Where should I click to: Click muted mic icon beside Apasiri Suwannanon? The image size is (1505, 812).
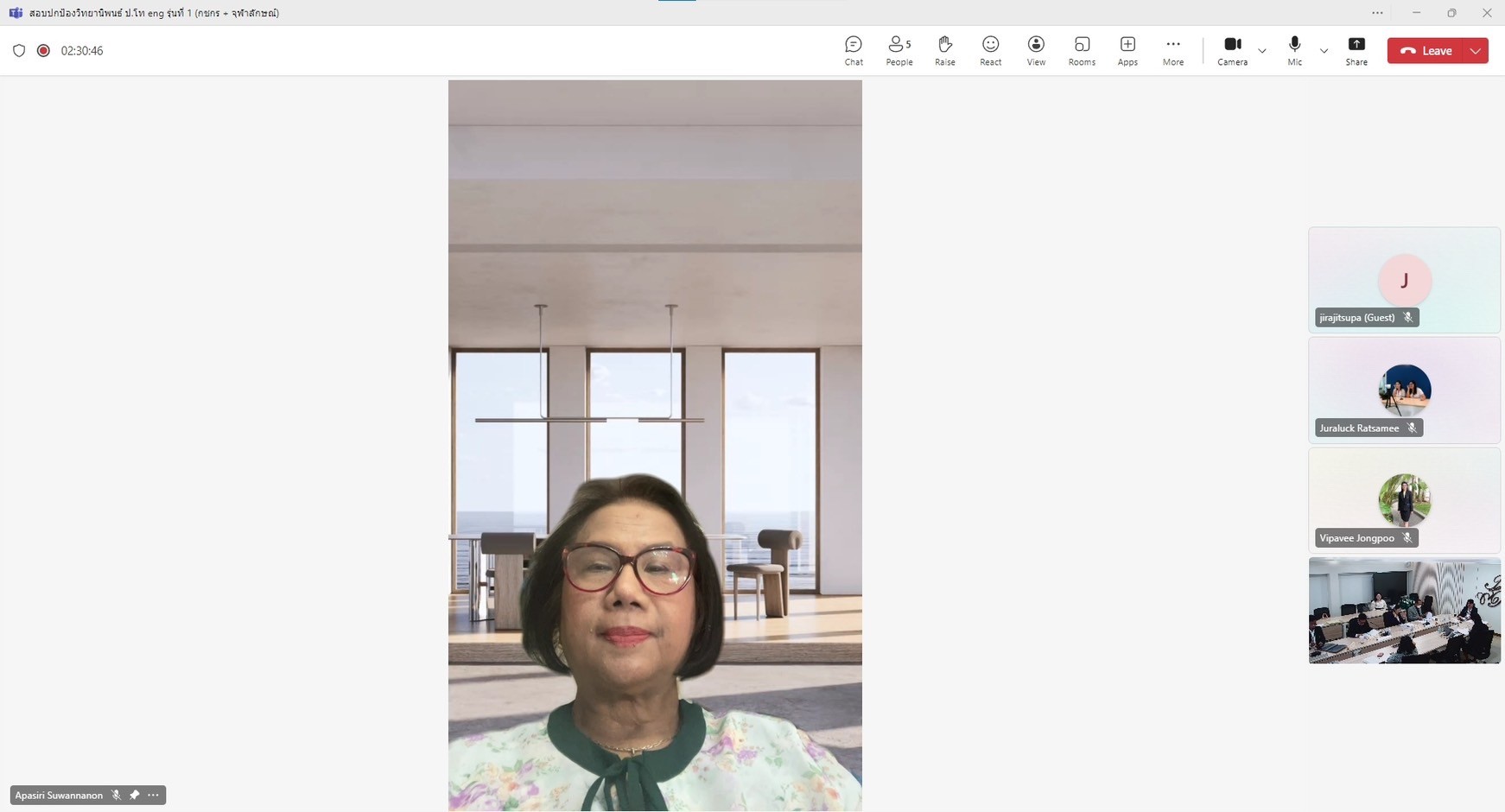click(116, 795)
